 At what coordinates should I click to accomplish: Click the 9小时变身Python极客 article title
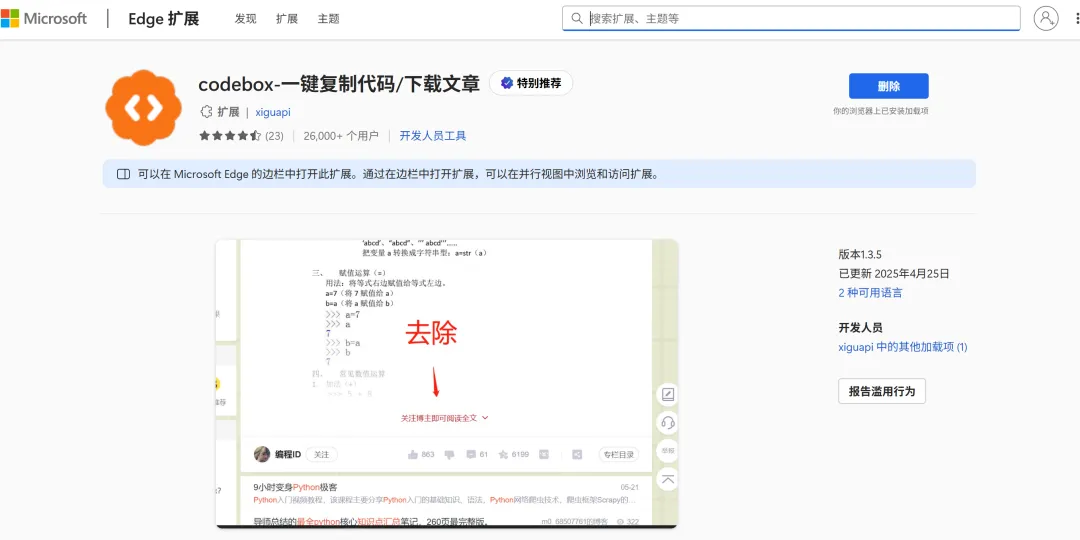click(x=295, y=487)
